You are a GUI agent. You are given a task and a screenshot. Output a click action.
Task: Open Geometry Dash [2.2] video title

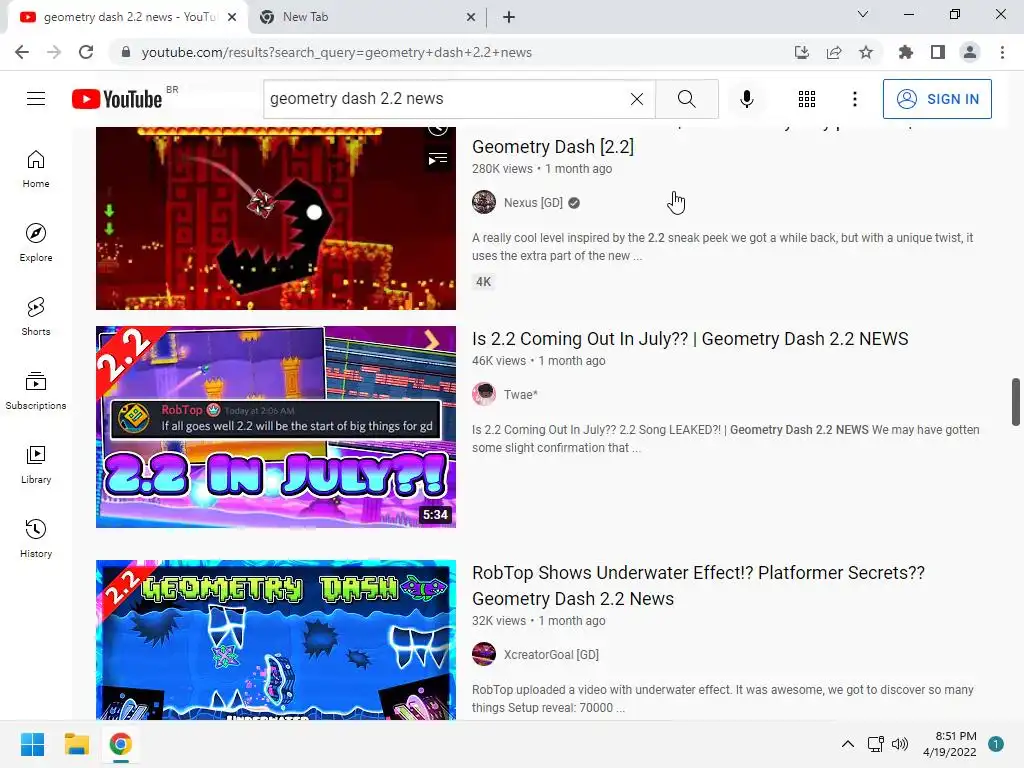(553, 146)
